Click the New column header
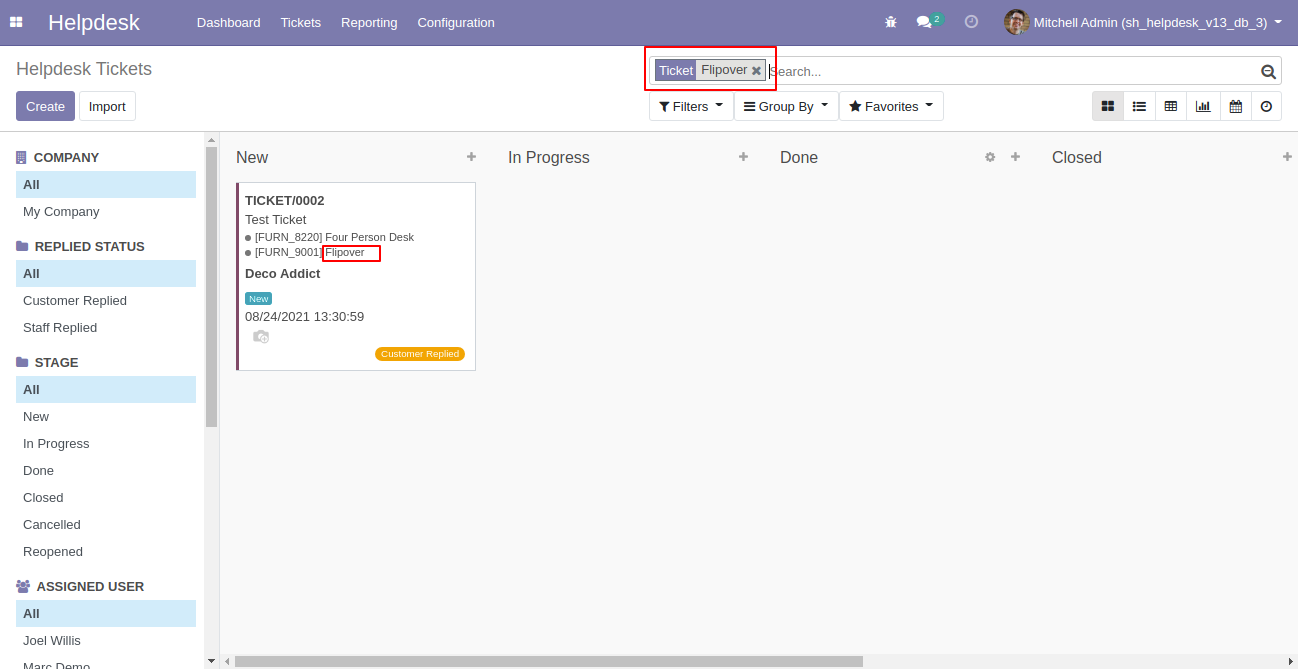This screenshot has height=669, width=1298. click(x=252, y=157)
